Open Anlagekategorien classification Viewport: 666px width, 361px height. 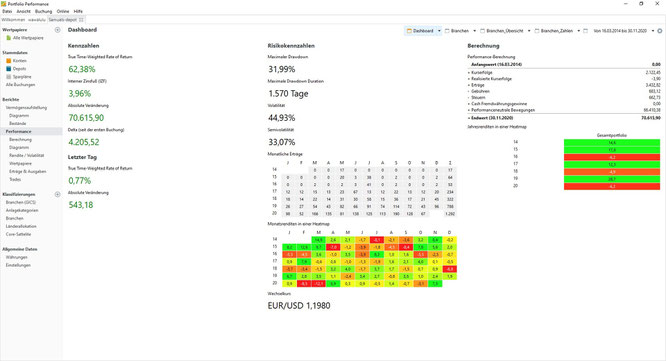(22, 210)
